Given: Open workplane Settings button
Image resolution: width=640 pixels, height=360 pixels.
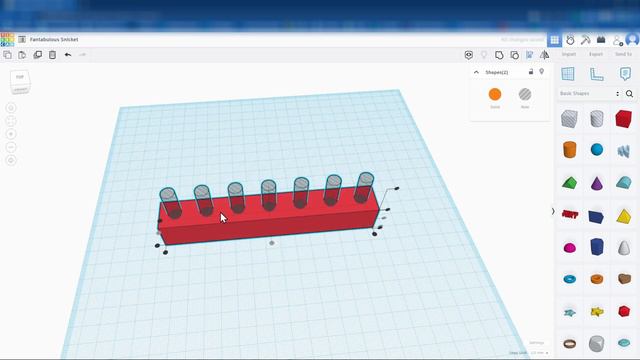Looking at the screenshot, I should (x=537, y=343).
